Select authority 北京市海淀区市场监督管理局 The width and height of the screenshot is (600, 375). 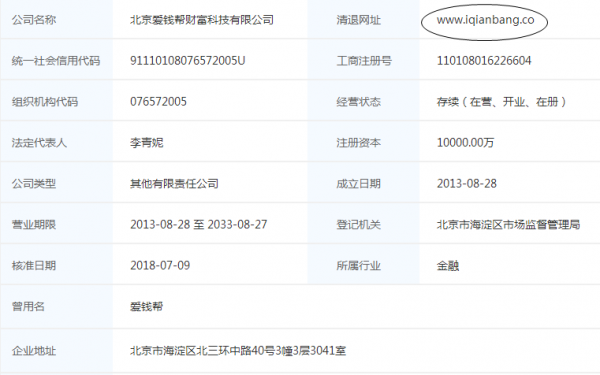[509, 225]
